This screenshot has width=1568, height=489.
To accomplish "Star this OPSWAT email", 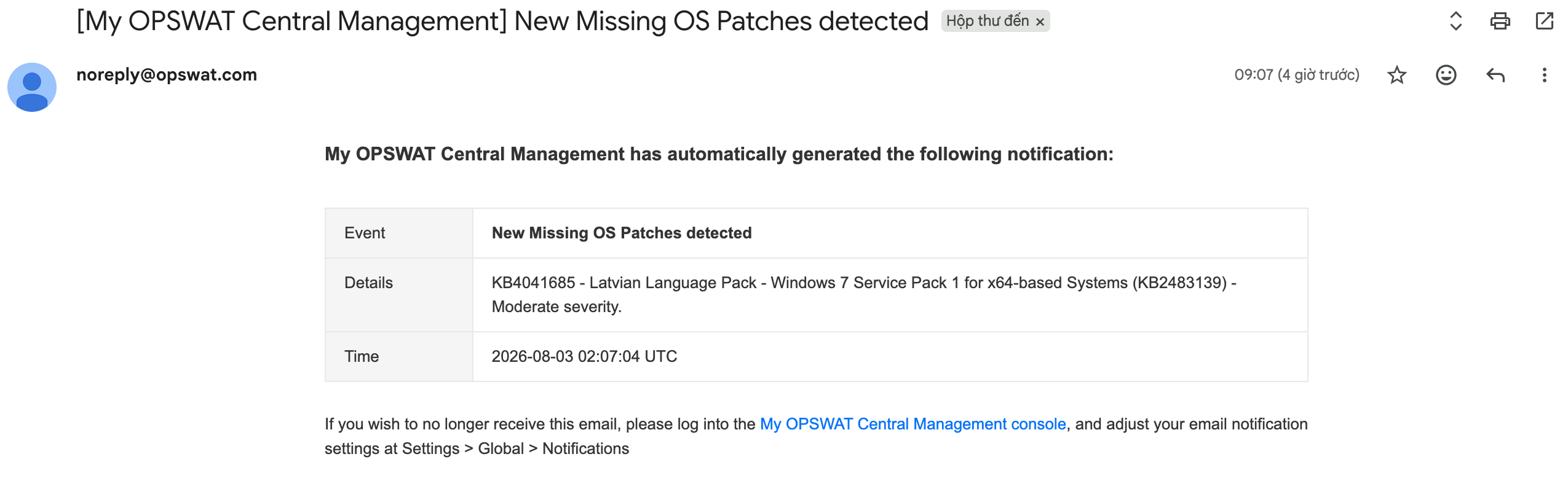I will (x=1397, y=75).
